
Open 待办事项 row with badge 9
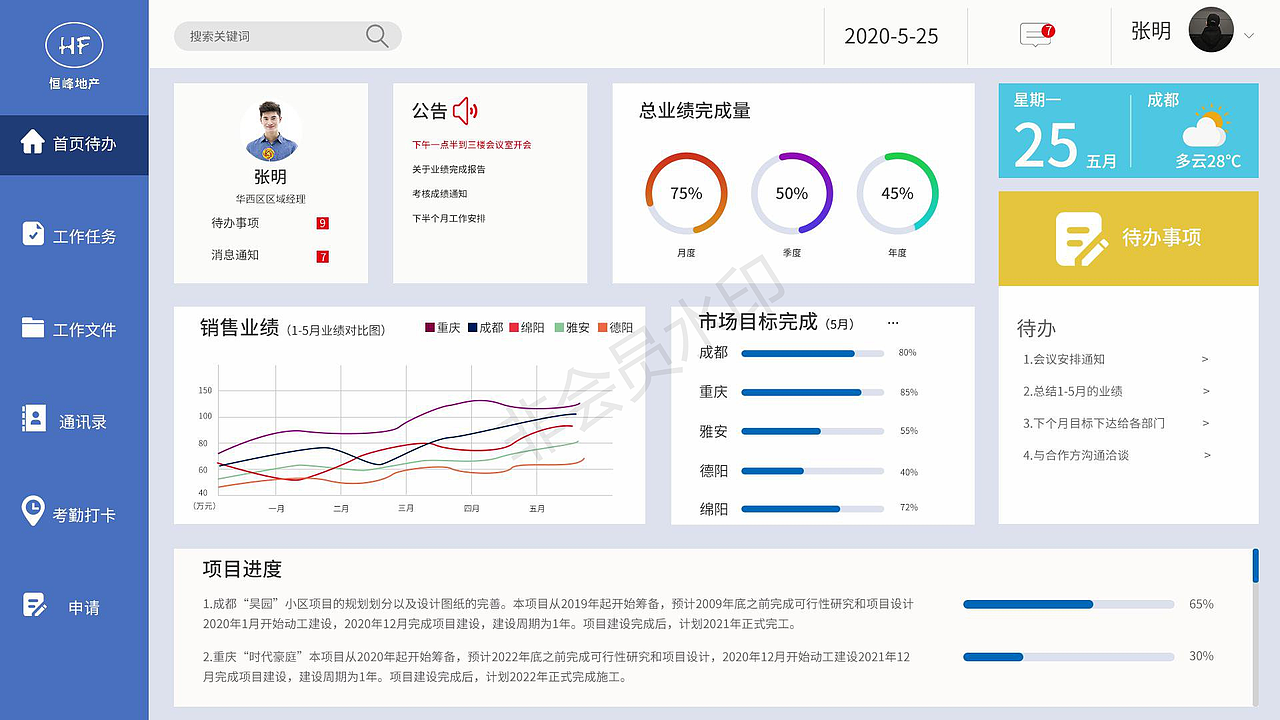[x=270, y=223]
